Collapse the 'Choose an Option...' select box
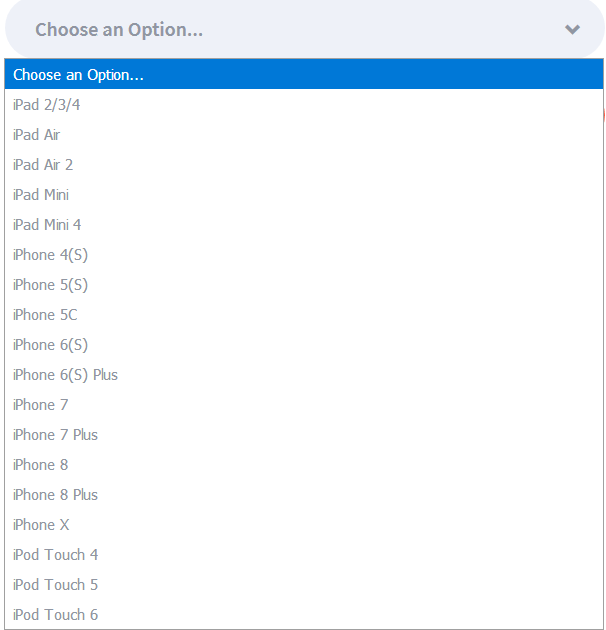This screenshot has width=606, height=630. pyautogui.click(x=300, y=30)
